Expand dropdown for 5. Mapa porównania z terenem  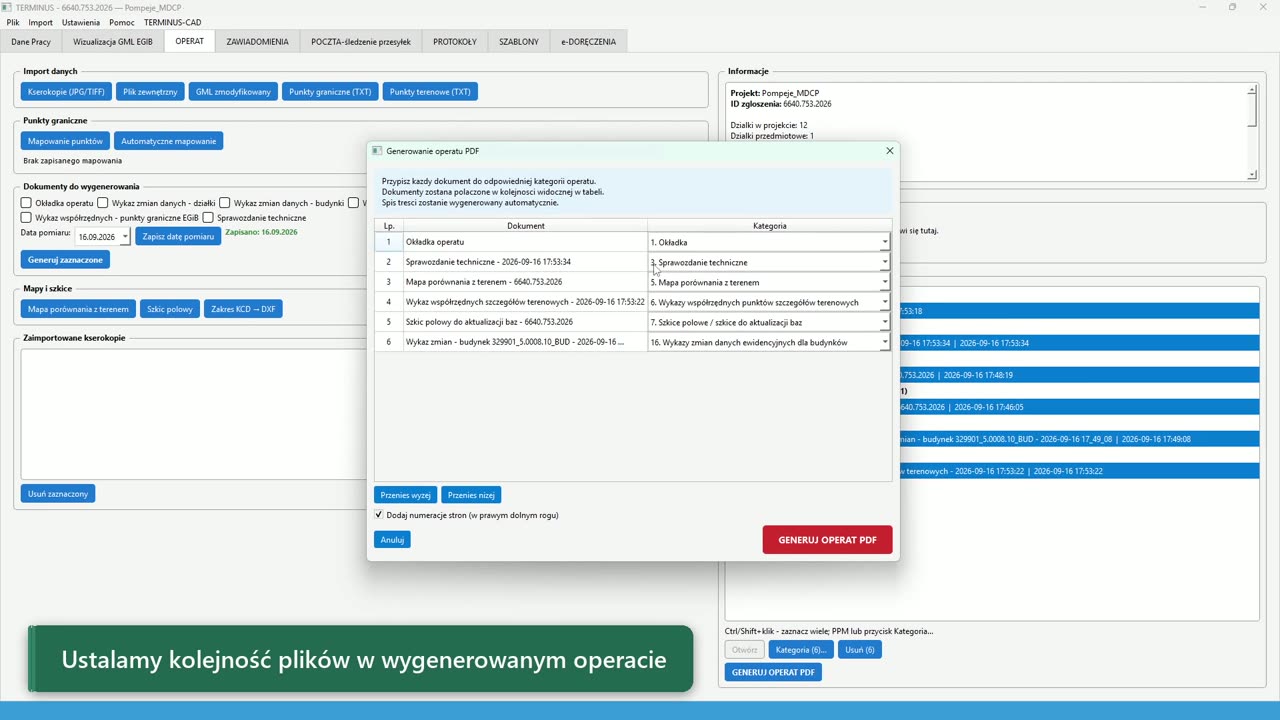click(884, 282)
